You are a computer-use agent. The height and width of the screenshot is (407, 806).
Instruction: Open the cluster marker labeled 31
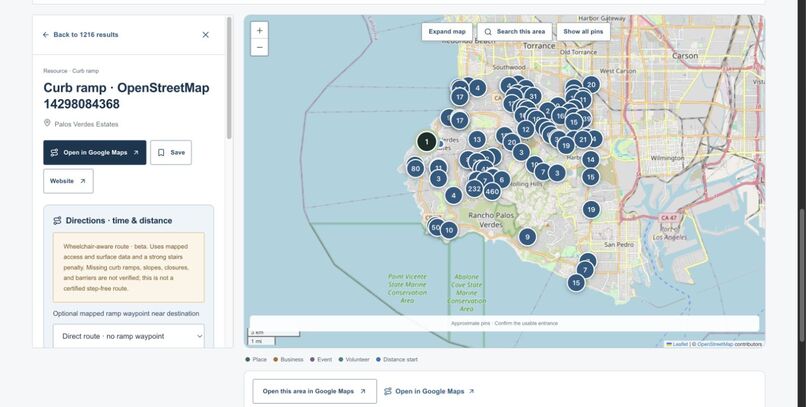tap(533, 96)
